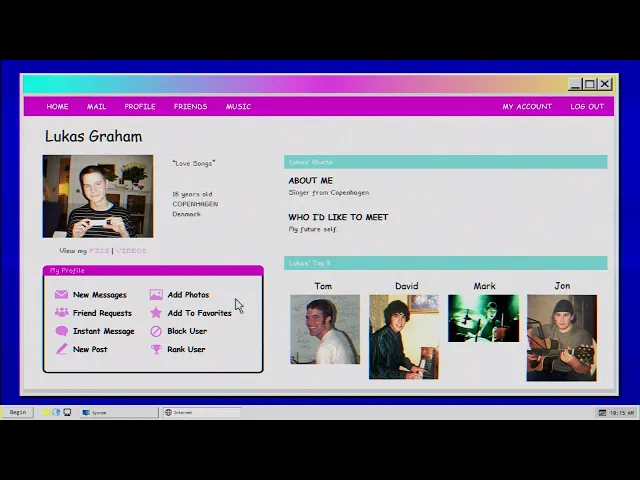Click the Add To Favorites label

click(199, 313)
